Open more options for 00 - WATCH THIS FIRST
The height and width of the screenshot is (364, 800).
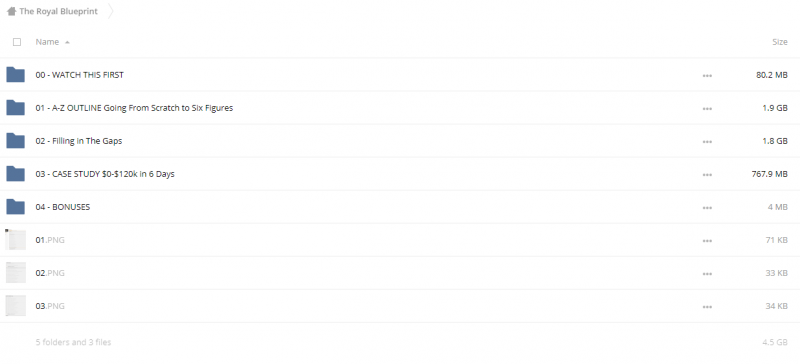[x=707, y=75]
